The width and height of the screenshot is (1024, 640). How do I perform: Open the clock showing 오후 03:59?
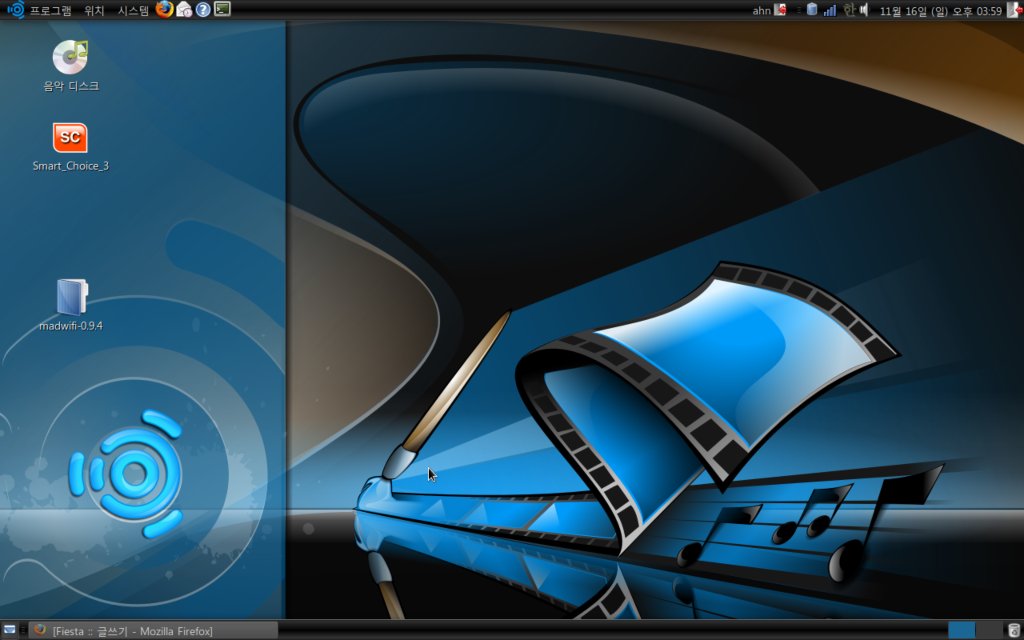pos(940,10)
